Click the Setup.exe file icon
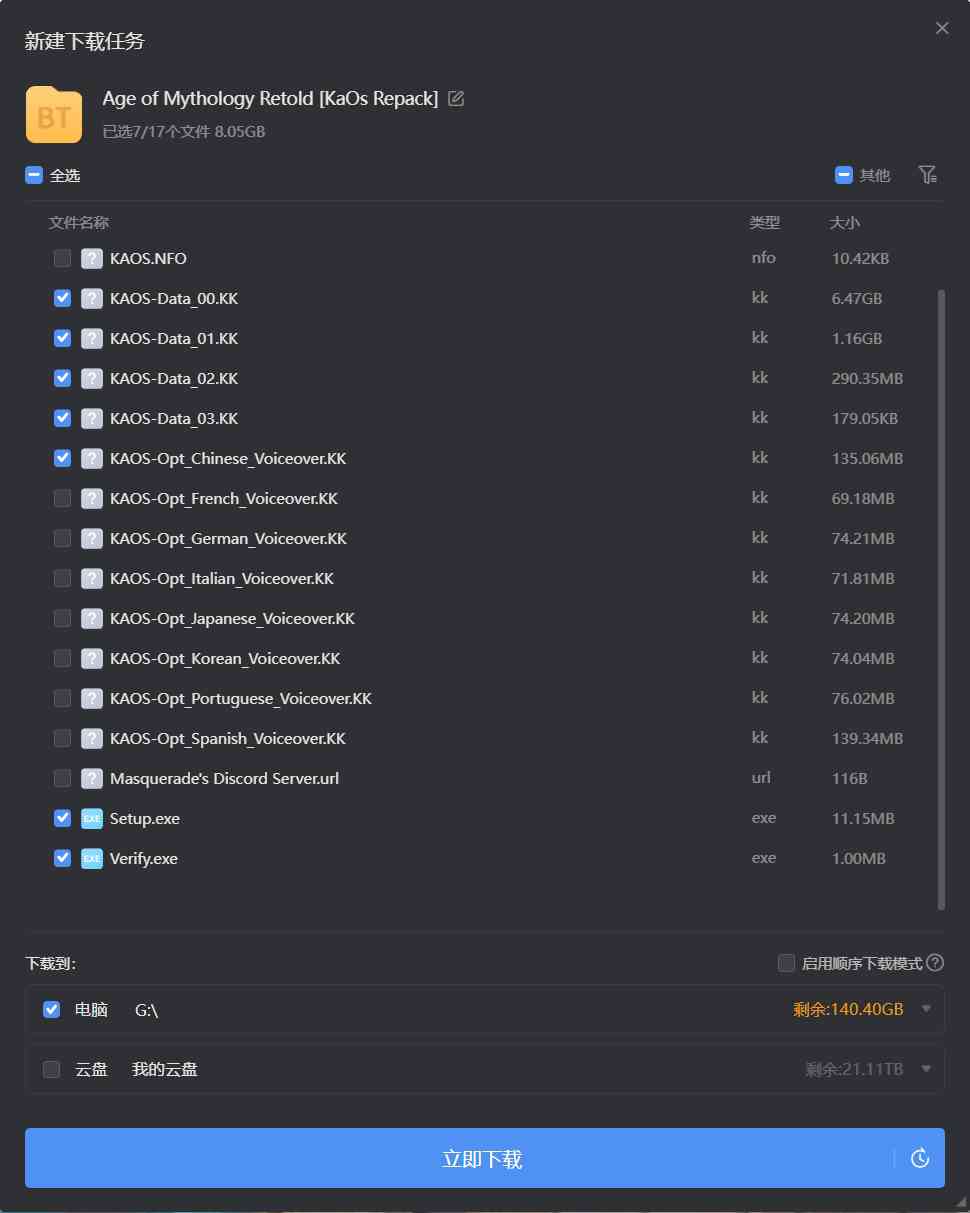 click(92, 818)
